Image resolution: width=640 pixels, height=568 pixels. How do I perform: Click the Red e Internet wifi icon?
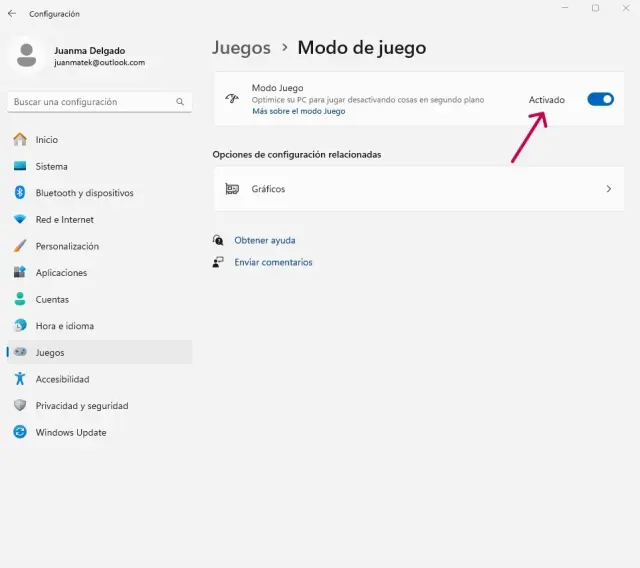[x=20, y=220]
